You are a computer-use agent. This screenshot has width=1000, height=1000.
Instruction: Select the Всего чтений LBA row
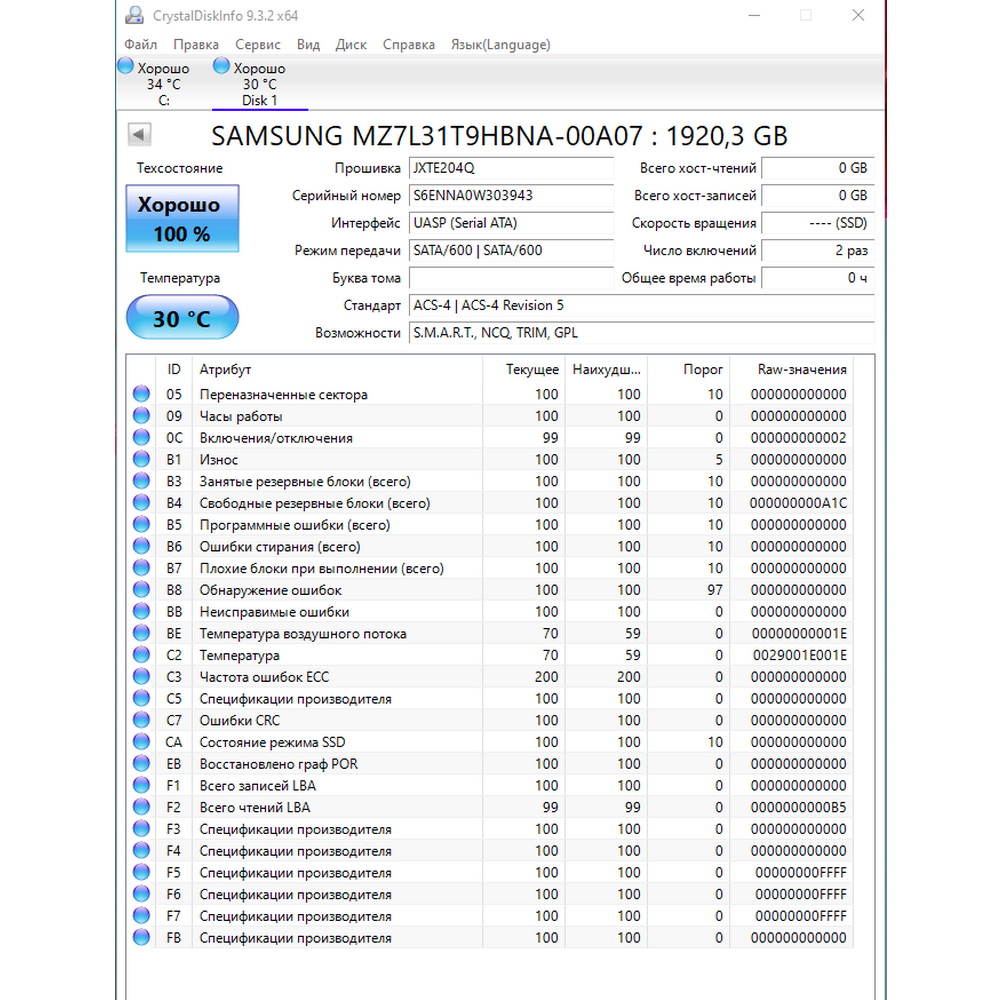tap(489, 807)
